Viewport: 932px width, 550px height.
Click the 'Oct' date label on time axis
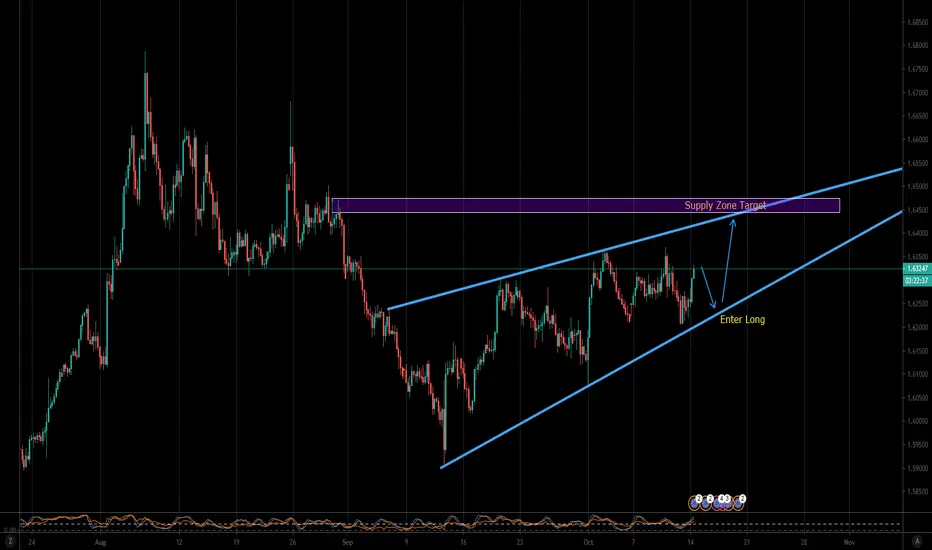pos(588,542)
